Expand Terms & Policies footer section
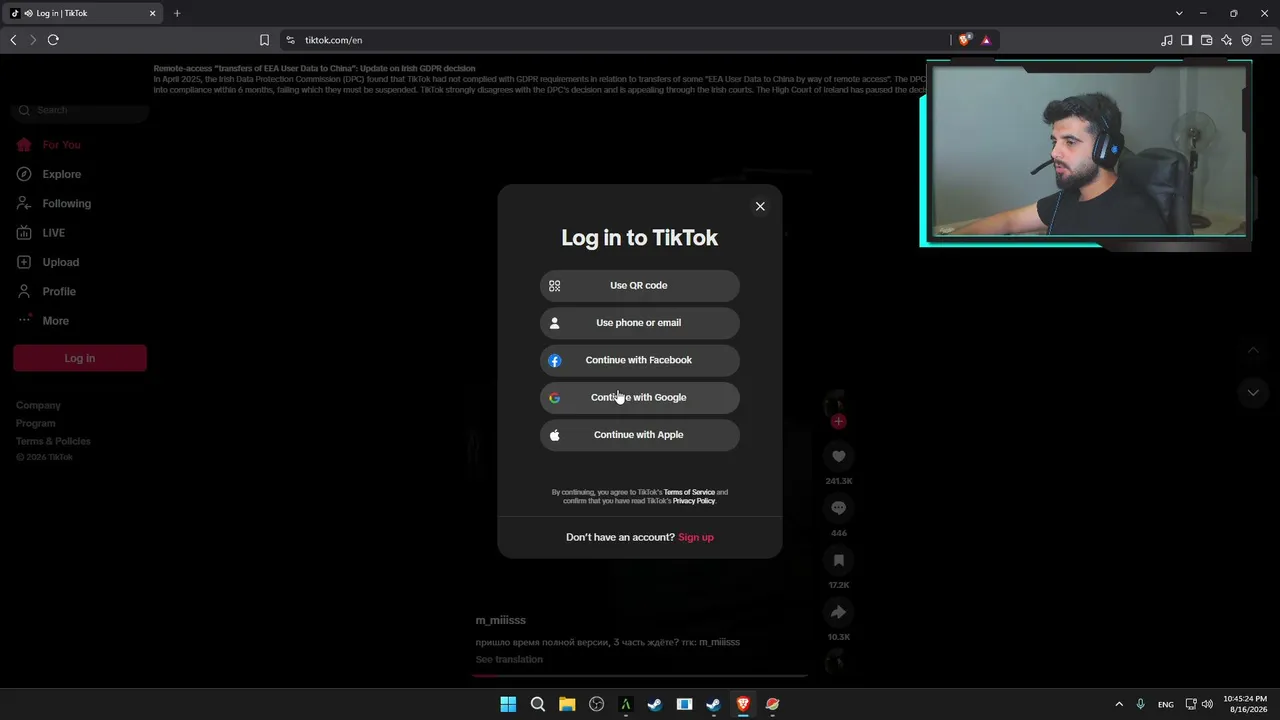The height and width of the screenshot is (720, 1280). (x=53, y=441)
